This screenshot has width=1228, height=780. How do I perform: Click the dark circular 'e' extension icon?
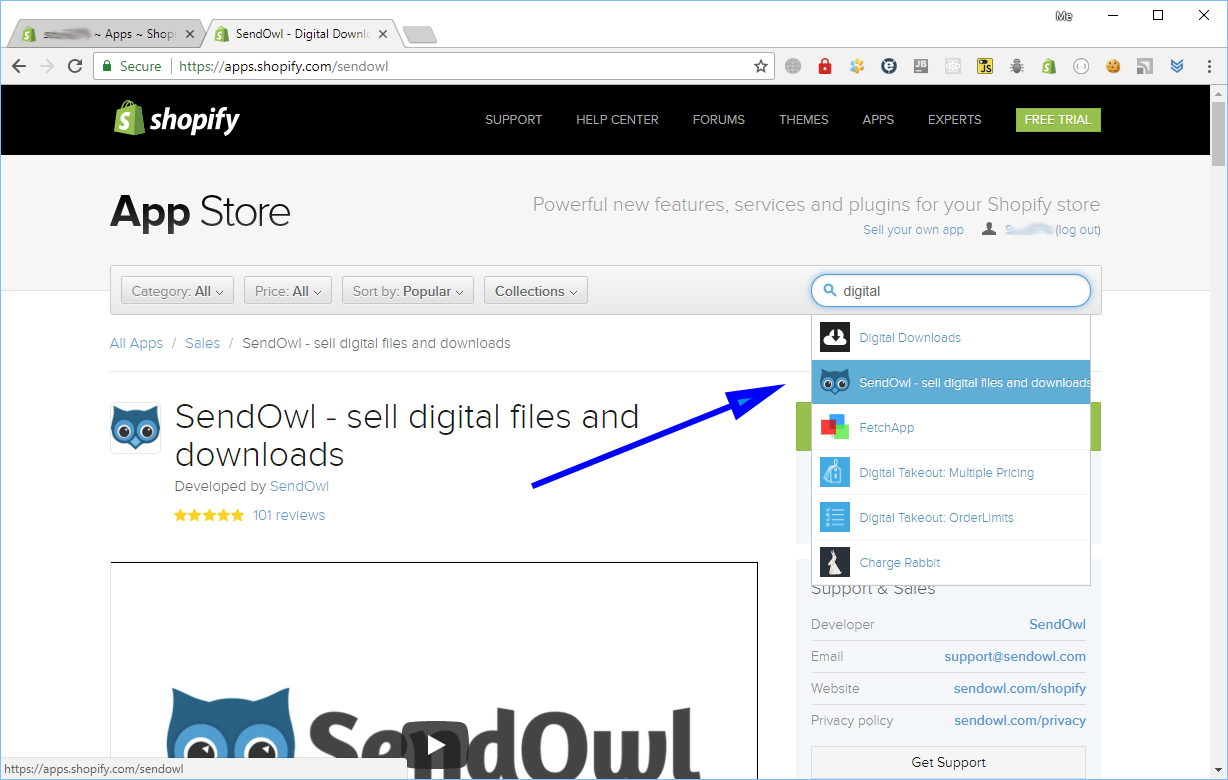tap(889, 66)
